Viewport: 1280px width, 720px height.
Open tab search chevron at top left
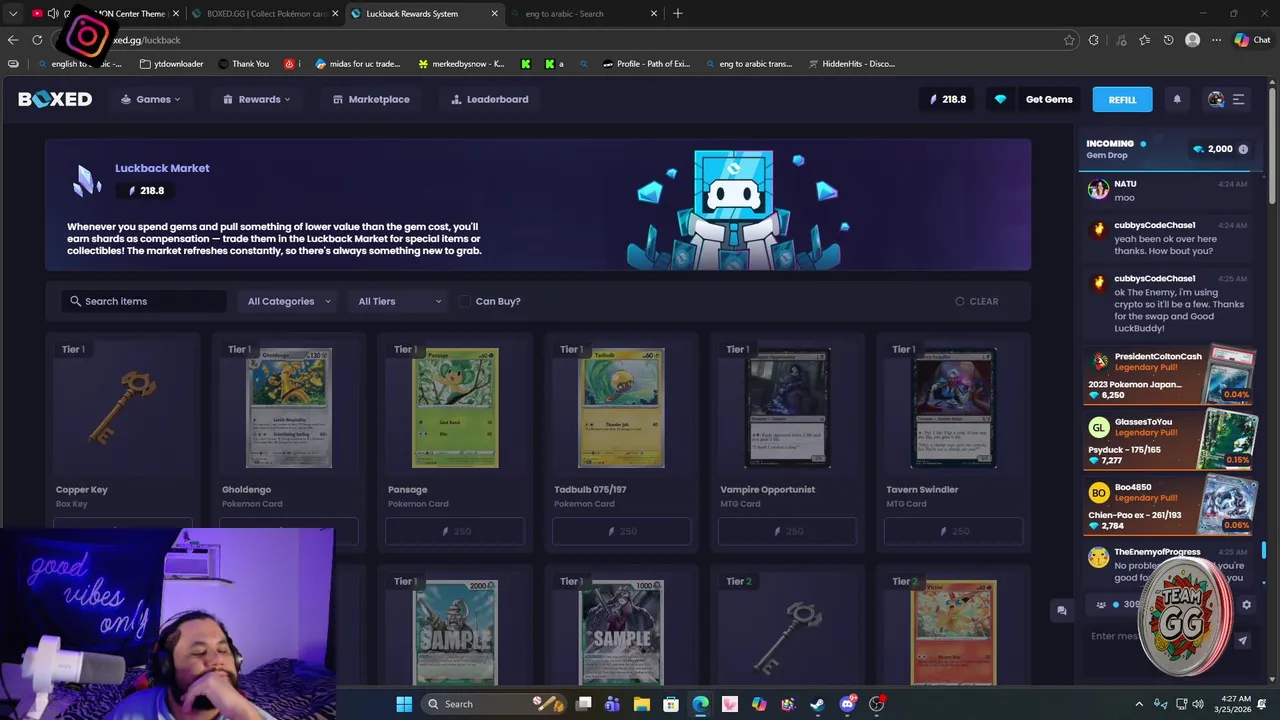point(13,13)
